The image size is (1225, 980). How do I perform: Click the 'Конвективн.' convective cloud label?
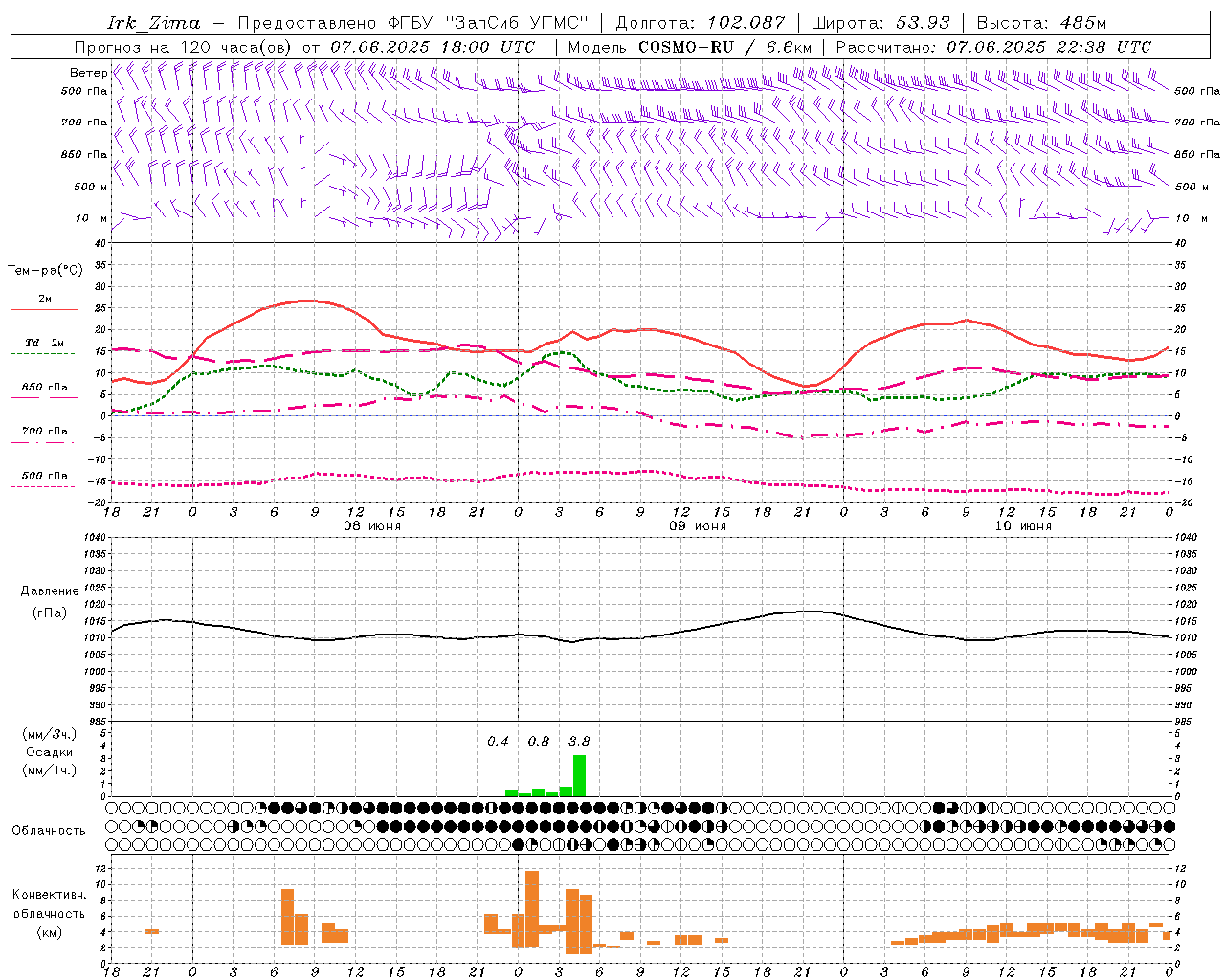click(x=49, y=894)
